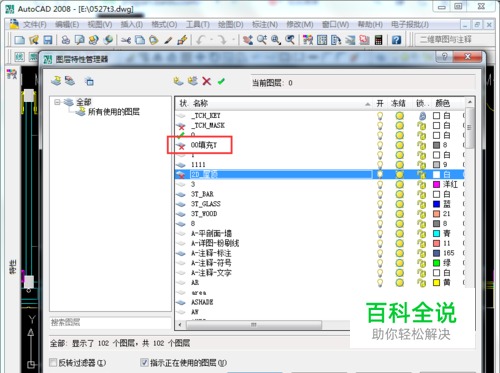This screenshot has height=373, width=500.
Task: Toggle lock icon for 3T_WOOD layer
Action: point(422,214)
